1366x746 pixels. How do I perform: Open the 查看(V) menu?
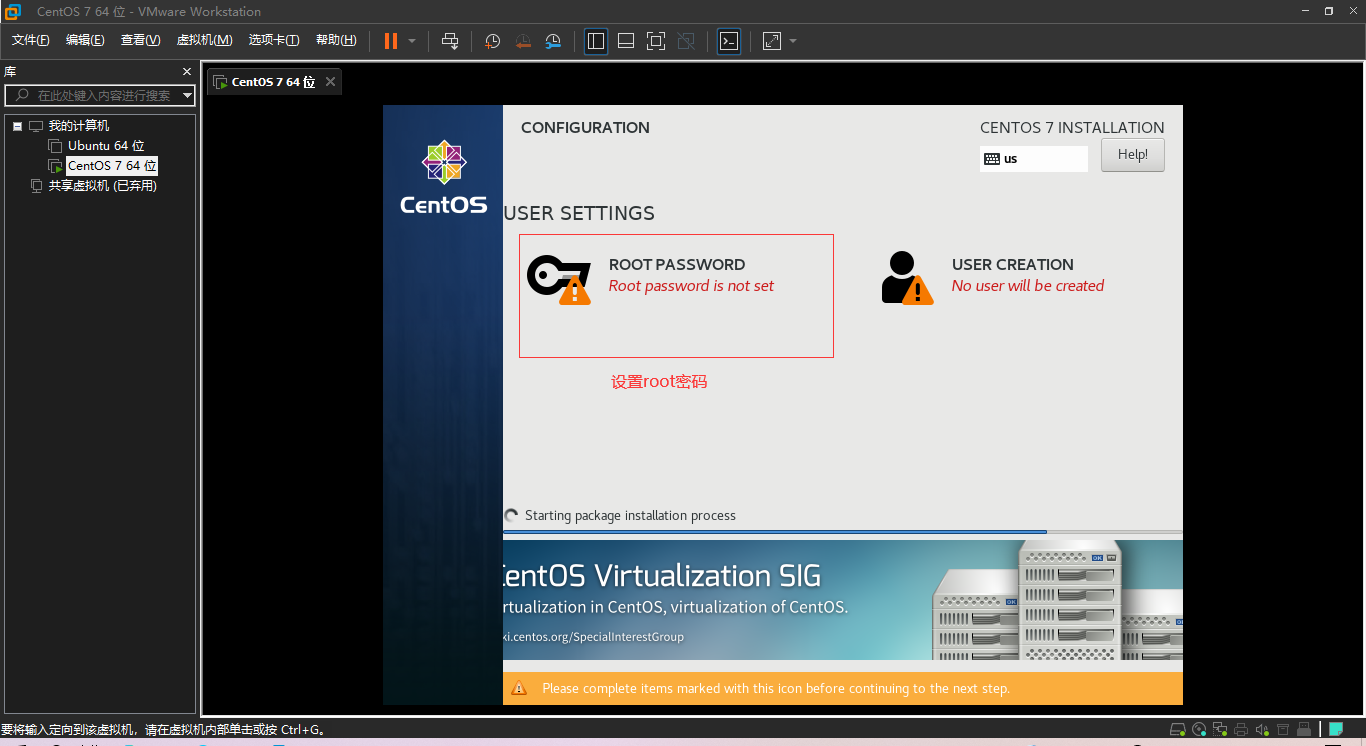(x=140, y=40)
